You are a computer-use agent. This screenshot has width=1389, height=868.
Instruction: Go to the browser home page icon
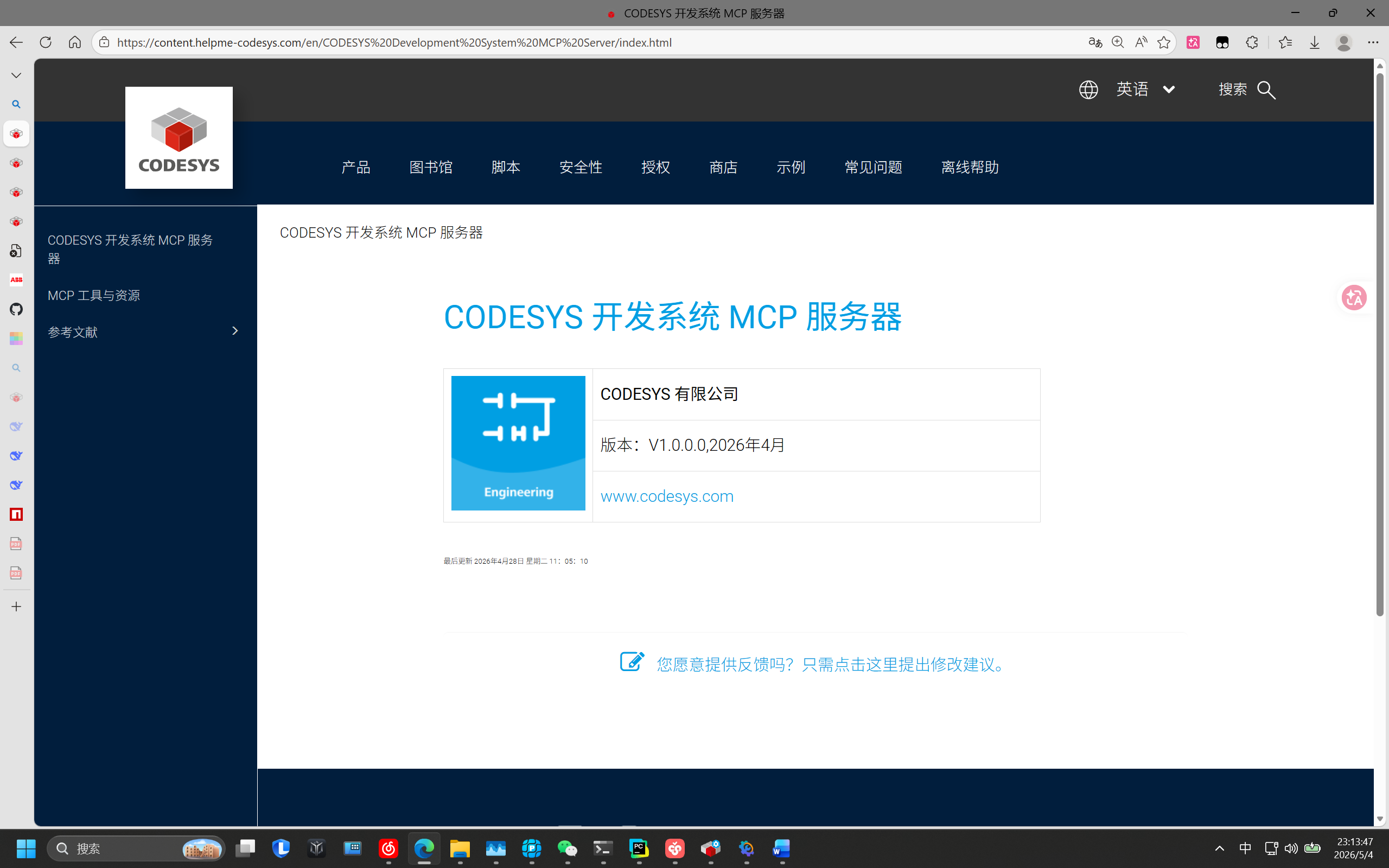click(x=75, y=42)
